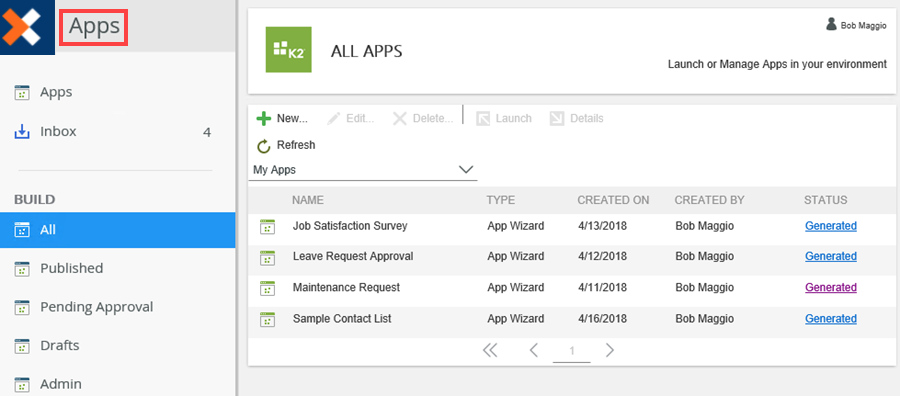900x396 pixels.
Task: Select the Leave Request Approval row icon
Action: 267,258
